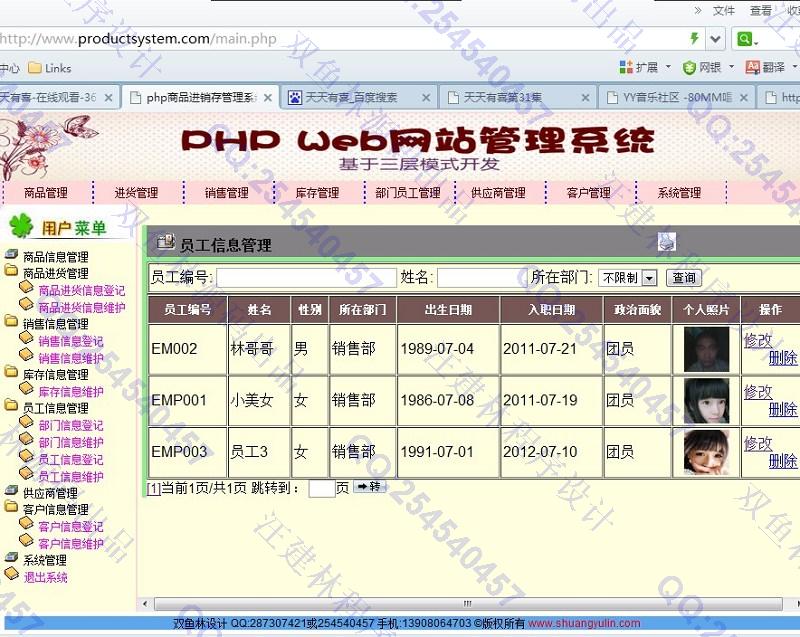800x637 pixels.
Task: Click the green search engine icon
Action: tap(746, 39)
